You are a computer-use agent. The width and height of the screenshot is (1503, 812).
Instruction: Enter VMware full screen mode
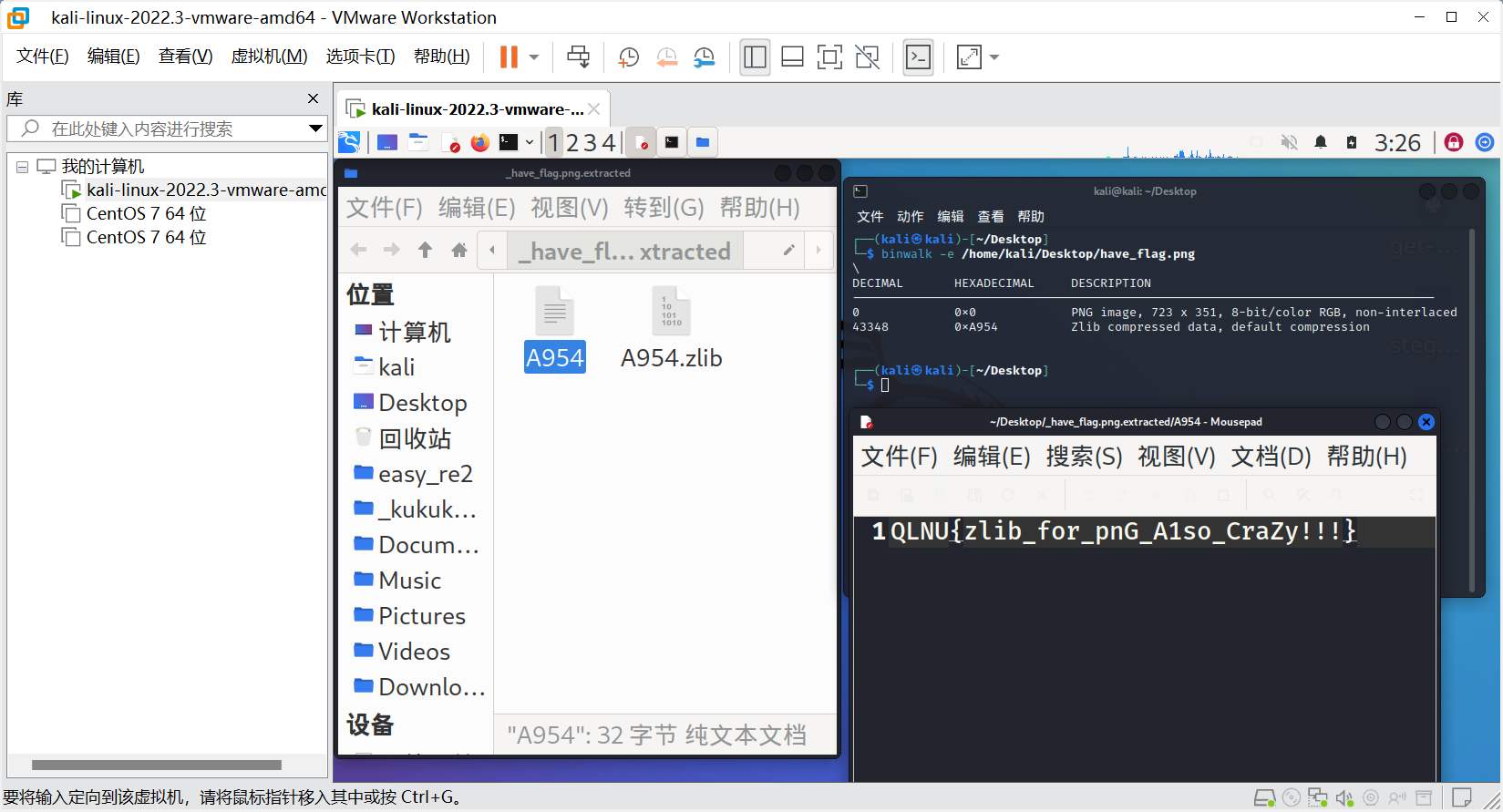(x=829, y=57)
